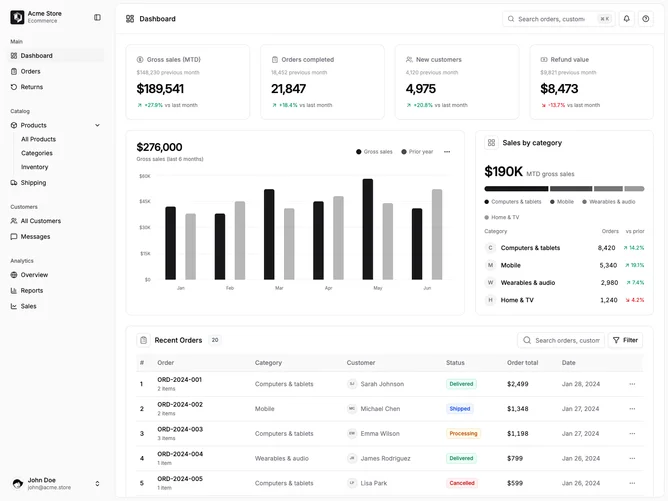Image resolution: width=668 pixels, height=501 pixels.
Task: Open Messages from sidebar
Action: pyautogui.click(x=56, y=236)
